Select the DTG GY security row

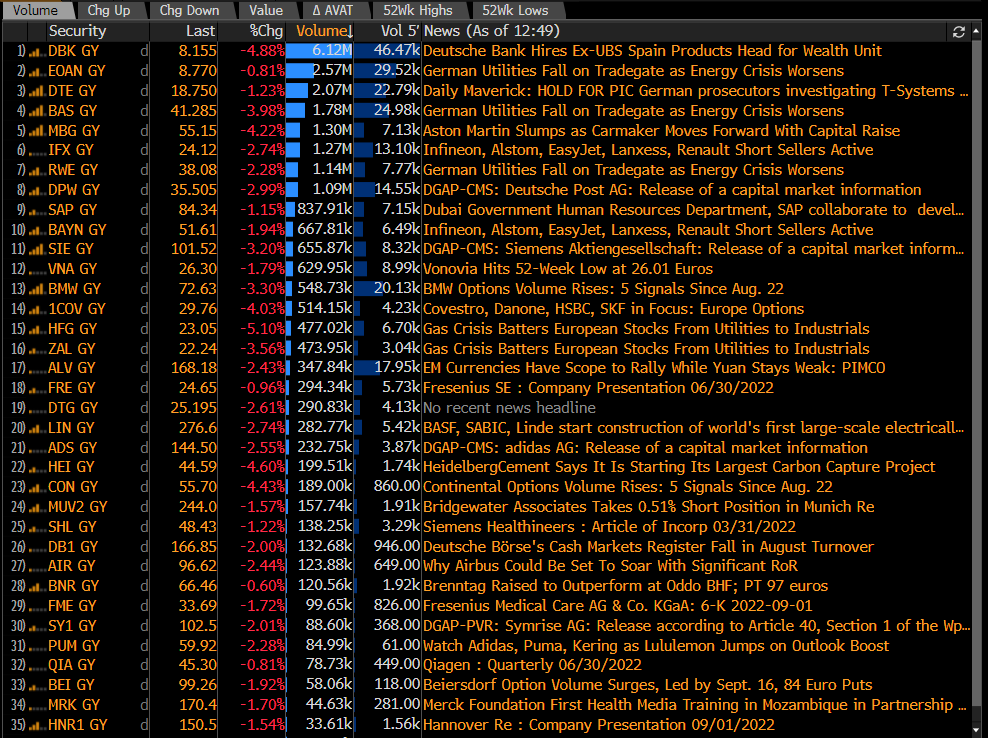[486, 408]
